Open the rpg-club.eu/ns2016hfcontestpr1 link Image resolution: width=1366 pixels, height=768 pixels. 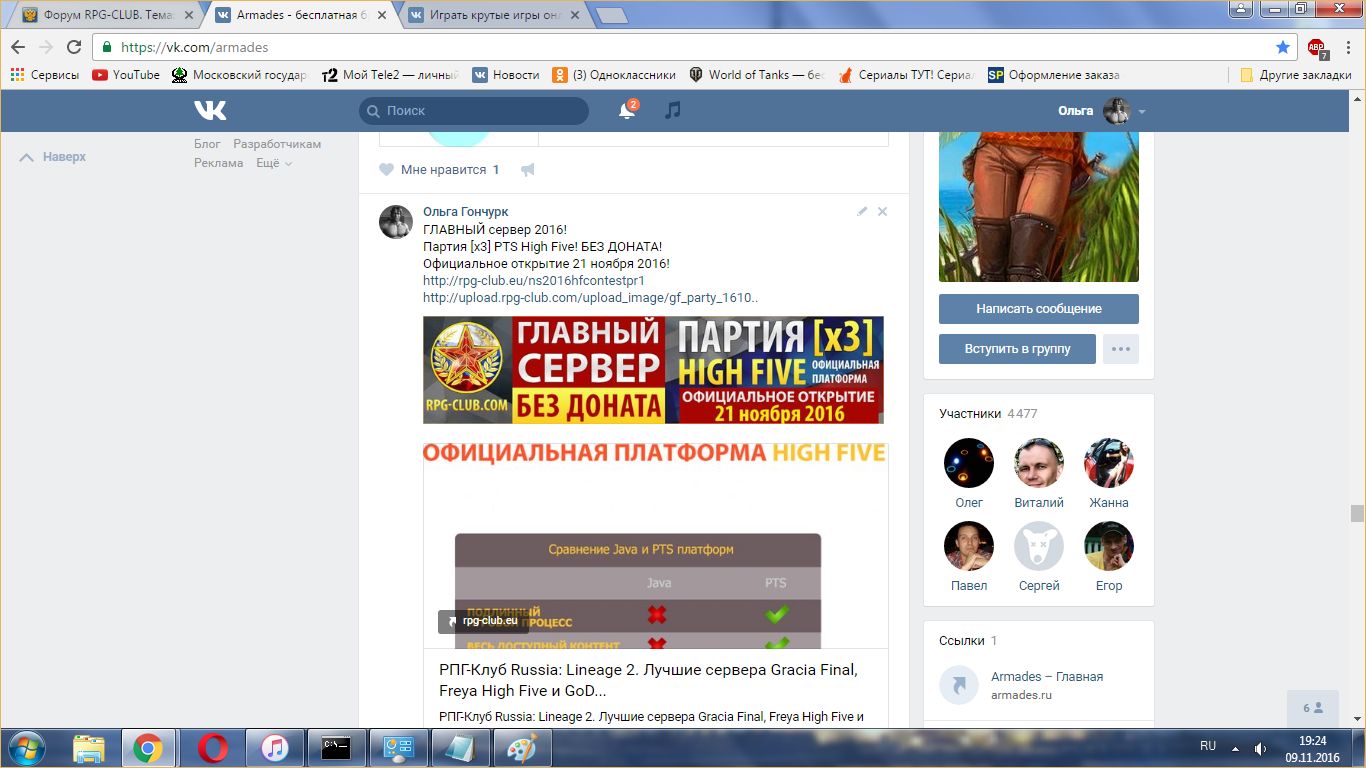(534, 281)
